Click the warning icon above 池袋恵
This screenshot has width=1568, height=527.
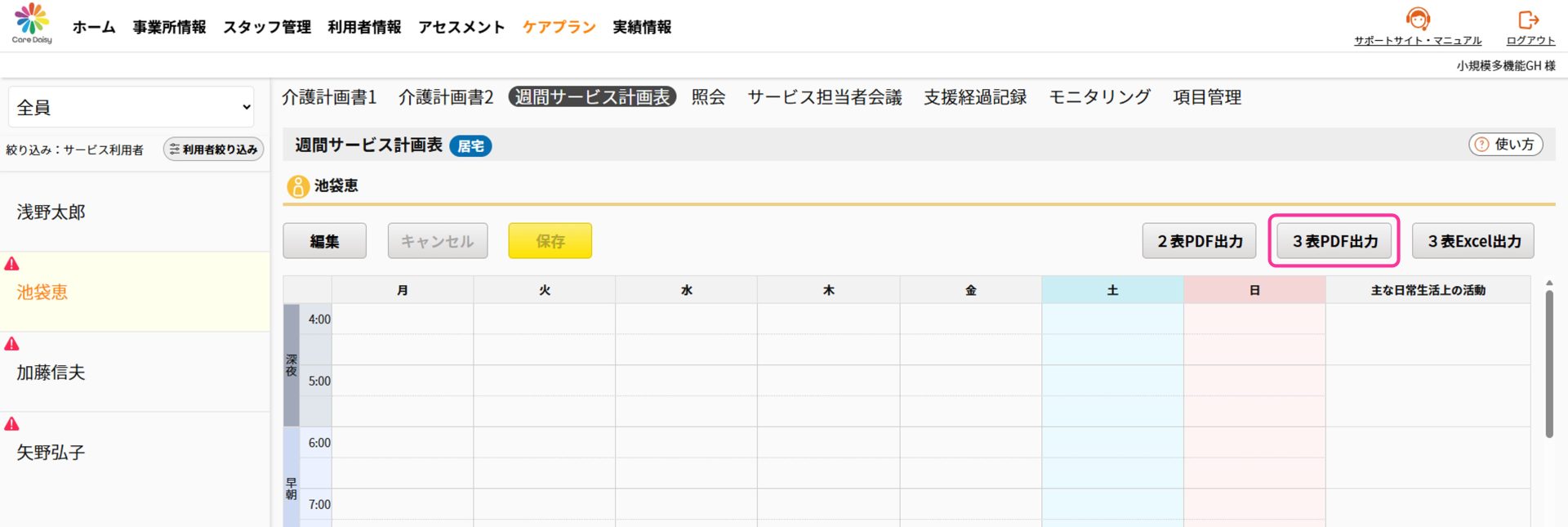click(x=12, y=264)
